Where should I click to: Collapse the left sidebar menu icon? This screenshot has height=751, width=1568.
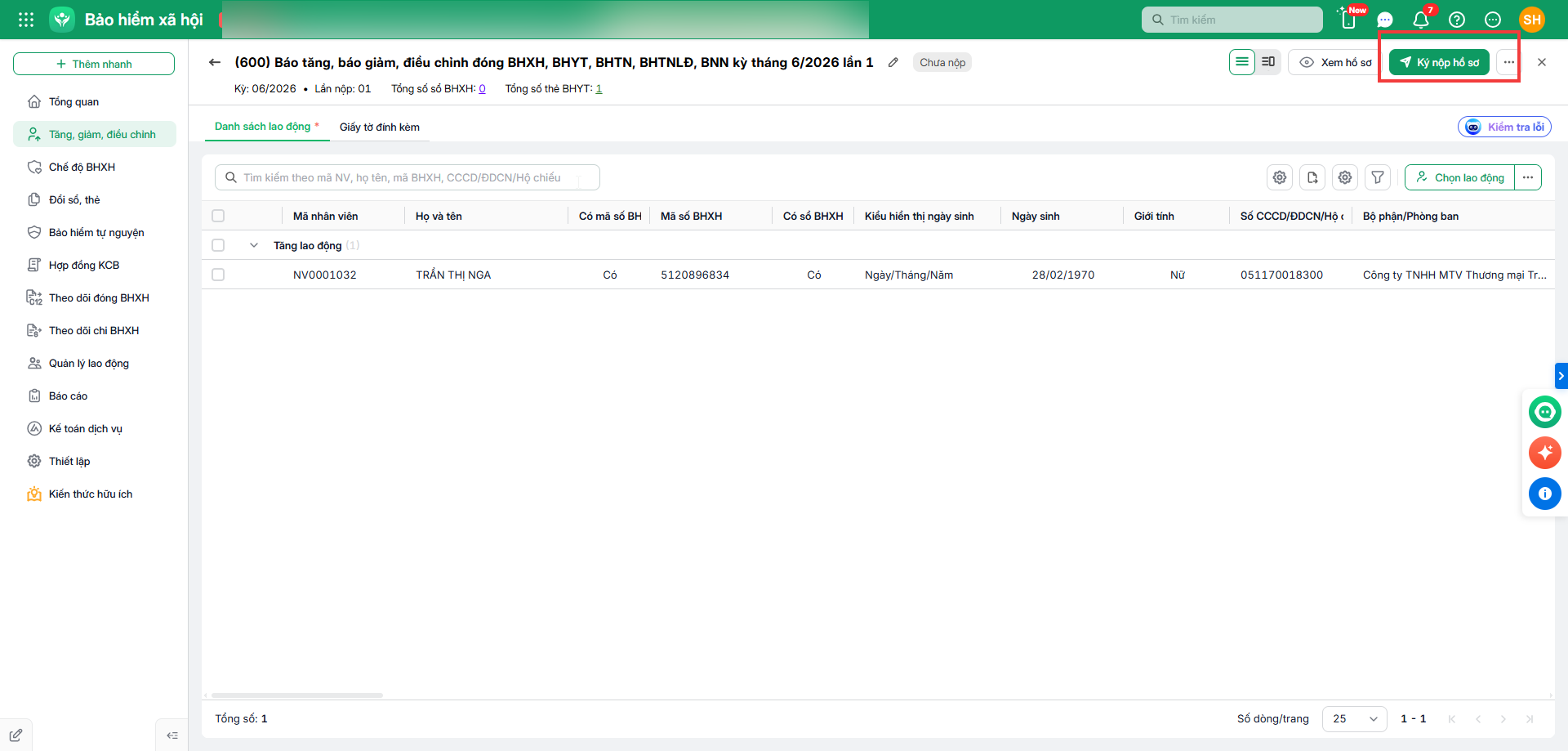point(172,735)
